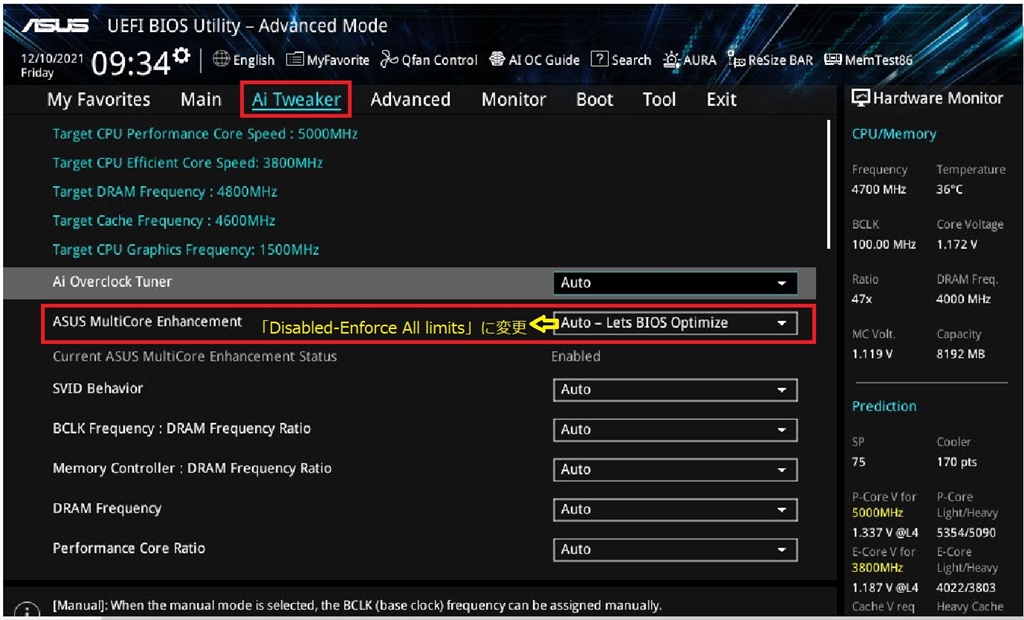Click the MemTest86 text label
This screenshot has width=1024, height=620.
878,60
